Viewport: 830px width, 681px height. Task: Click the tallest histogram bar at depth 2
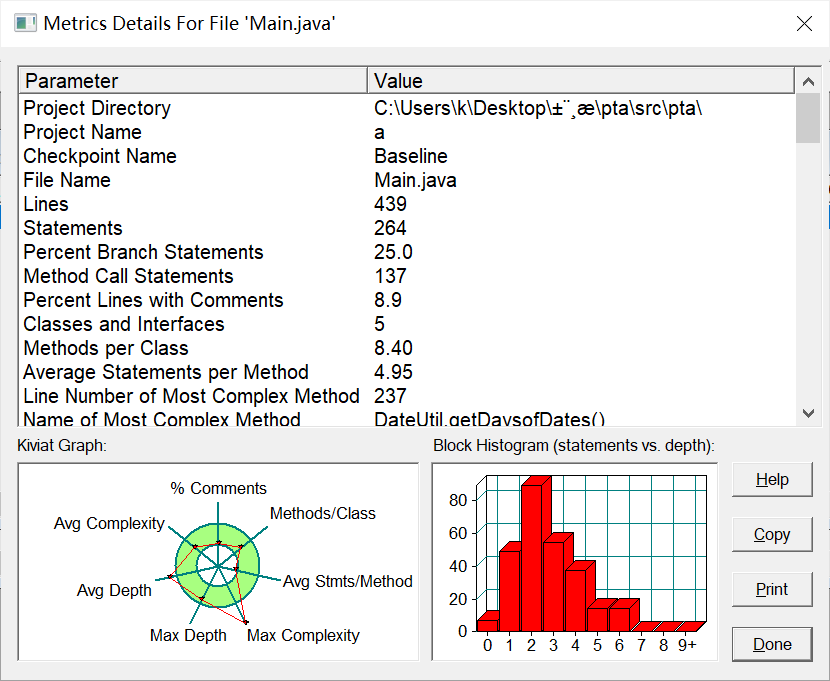[x=532, y=557]
